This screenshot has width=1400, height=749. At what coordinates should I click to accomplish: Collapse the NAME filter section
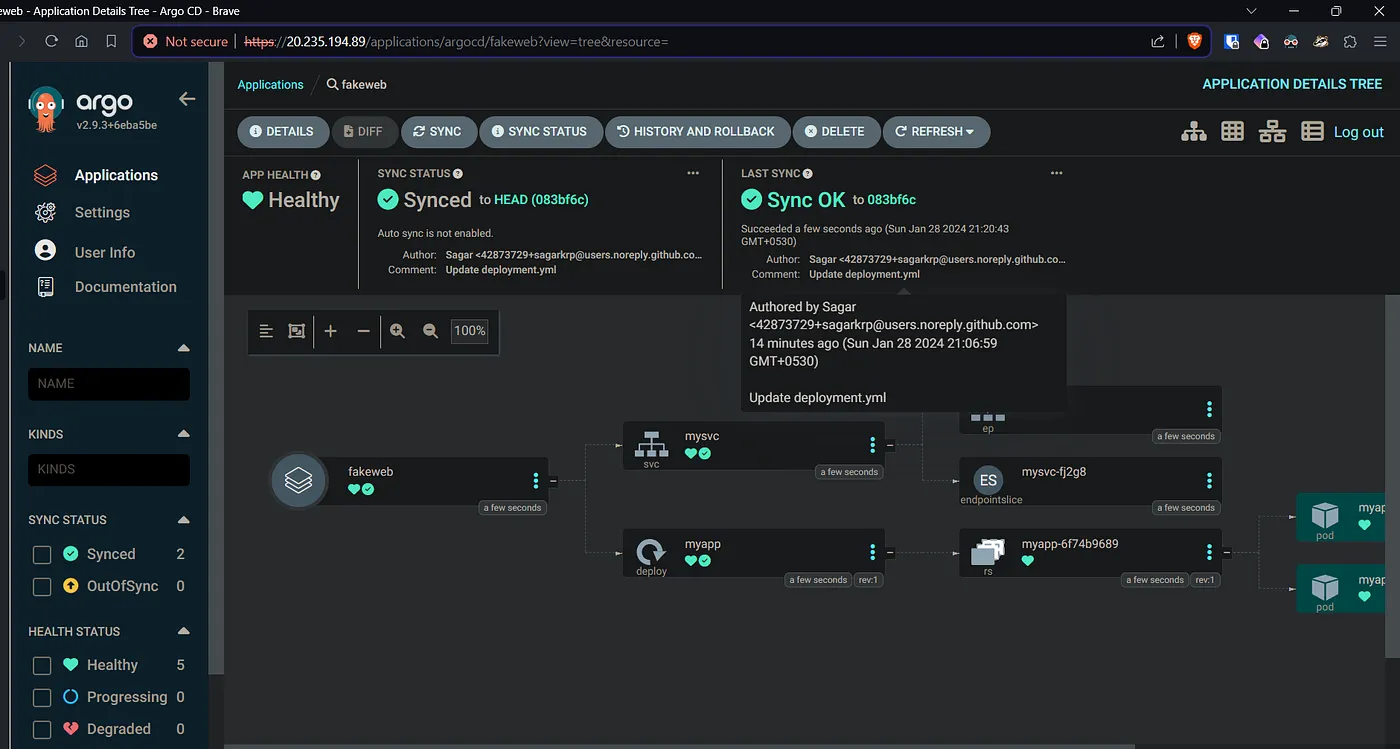coord(183,348)
